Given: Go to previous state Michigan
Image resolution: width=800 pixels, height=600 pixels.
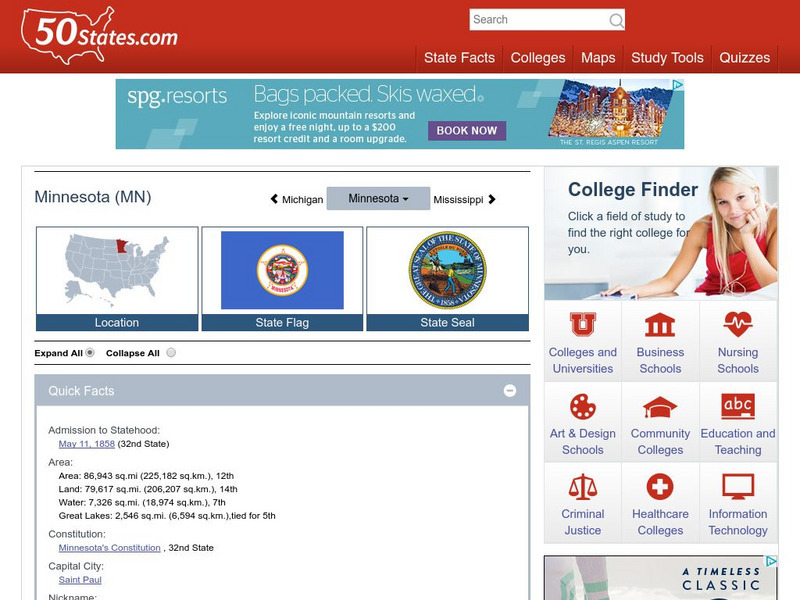Looking at the screenshot, I should 303,199.
